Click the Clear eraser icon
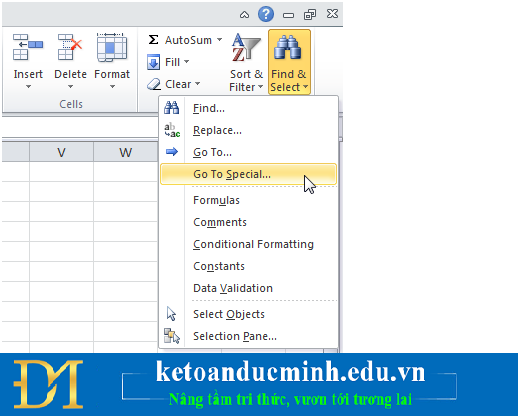 tap(154, 84)
